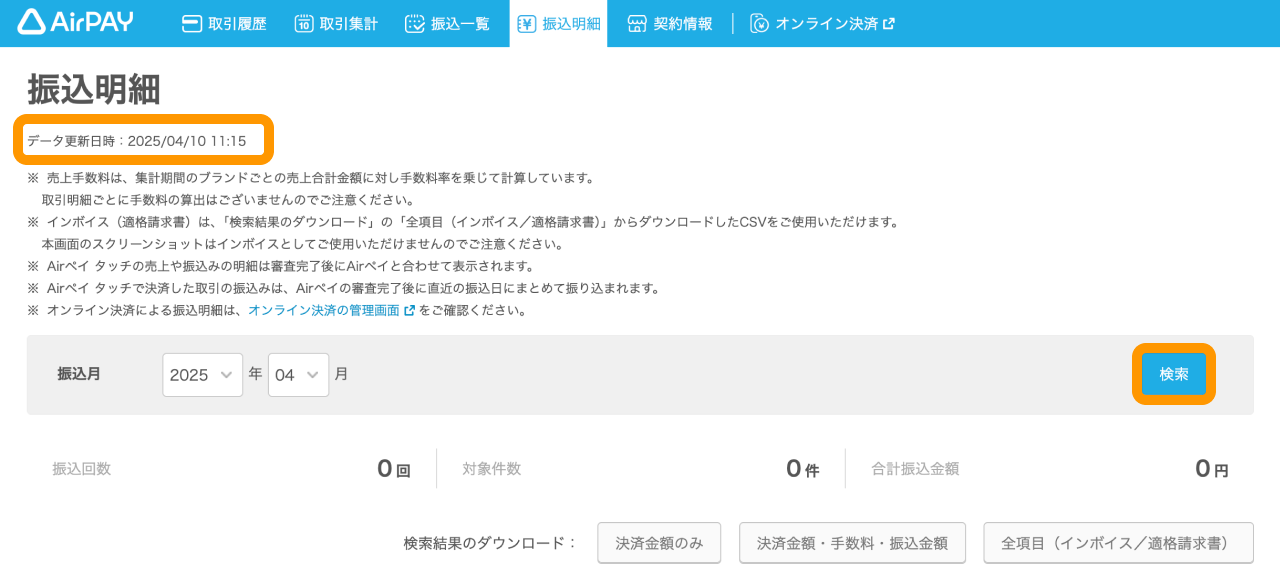Viewport: 1280px width, 588px height.
Task: Click the calendar icon for 取引集計
Action: pyautogui.click(x=304, y=24)
